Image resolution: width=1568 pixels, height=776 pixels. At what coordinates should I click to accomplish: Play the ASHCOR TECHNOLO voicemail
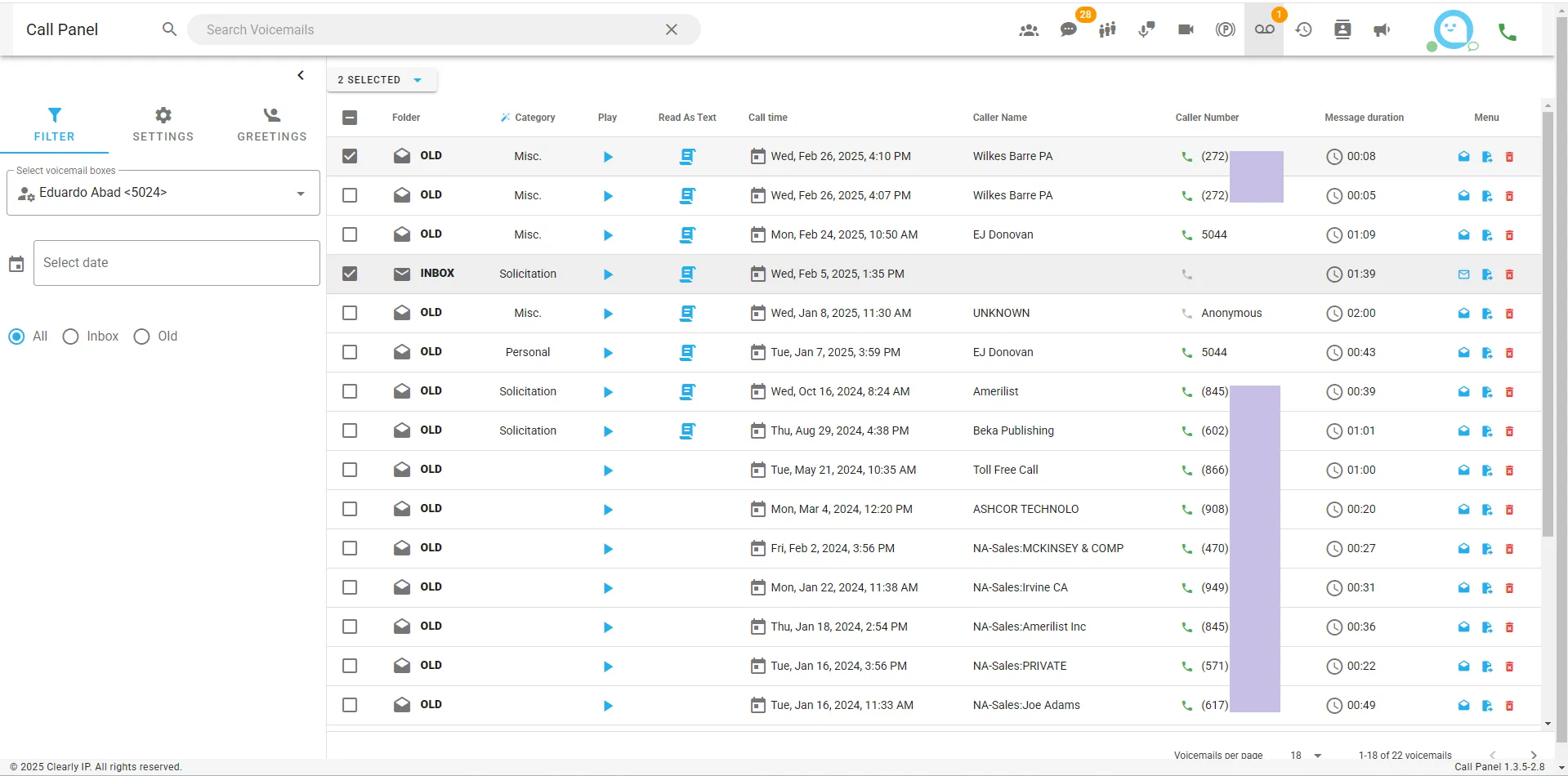608,510
